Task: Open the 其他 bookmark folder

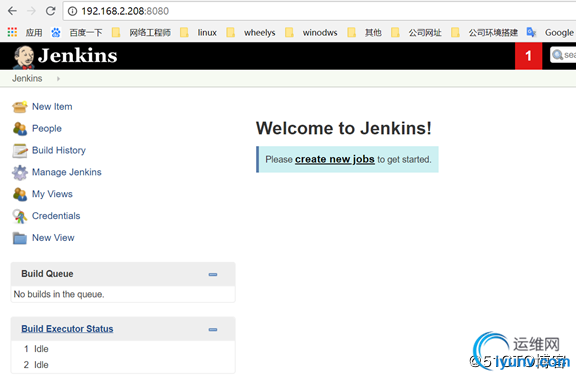Action: pos(365,32)
